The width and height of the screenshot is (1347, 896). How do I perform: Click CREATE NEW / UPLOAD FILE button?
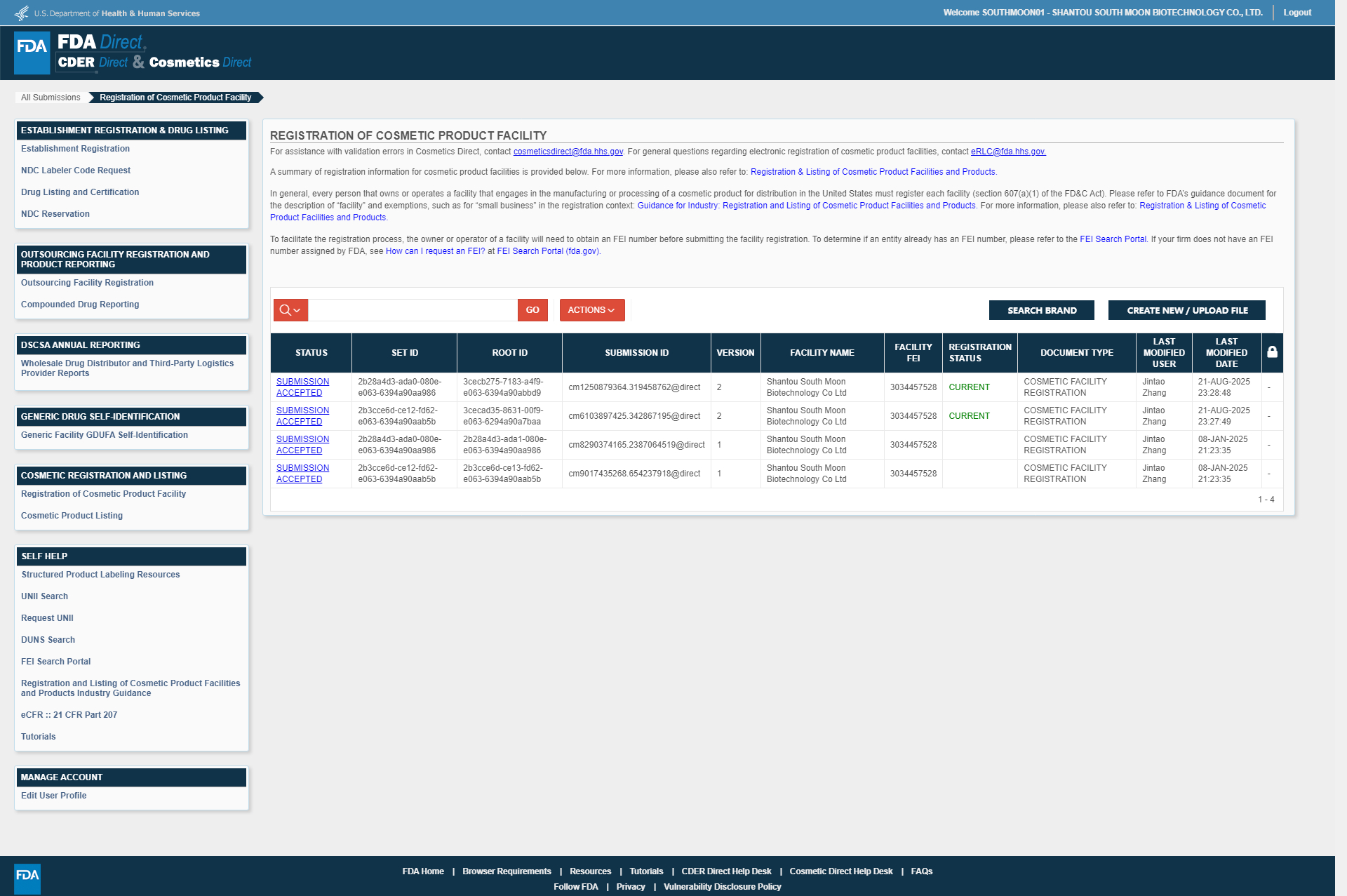[x=1186, y=310]
